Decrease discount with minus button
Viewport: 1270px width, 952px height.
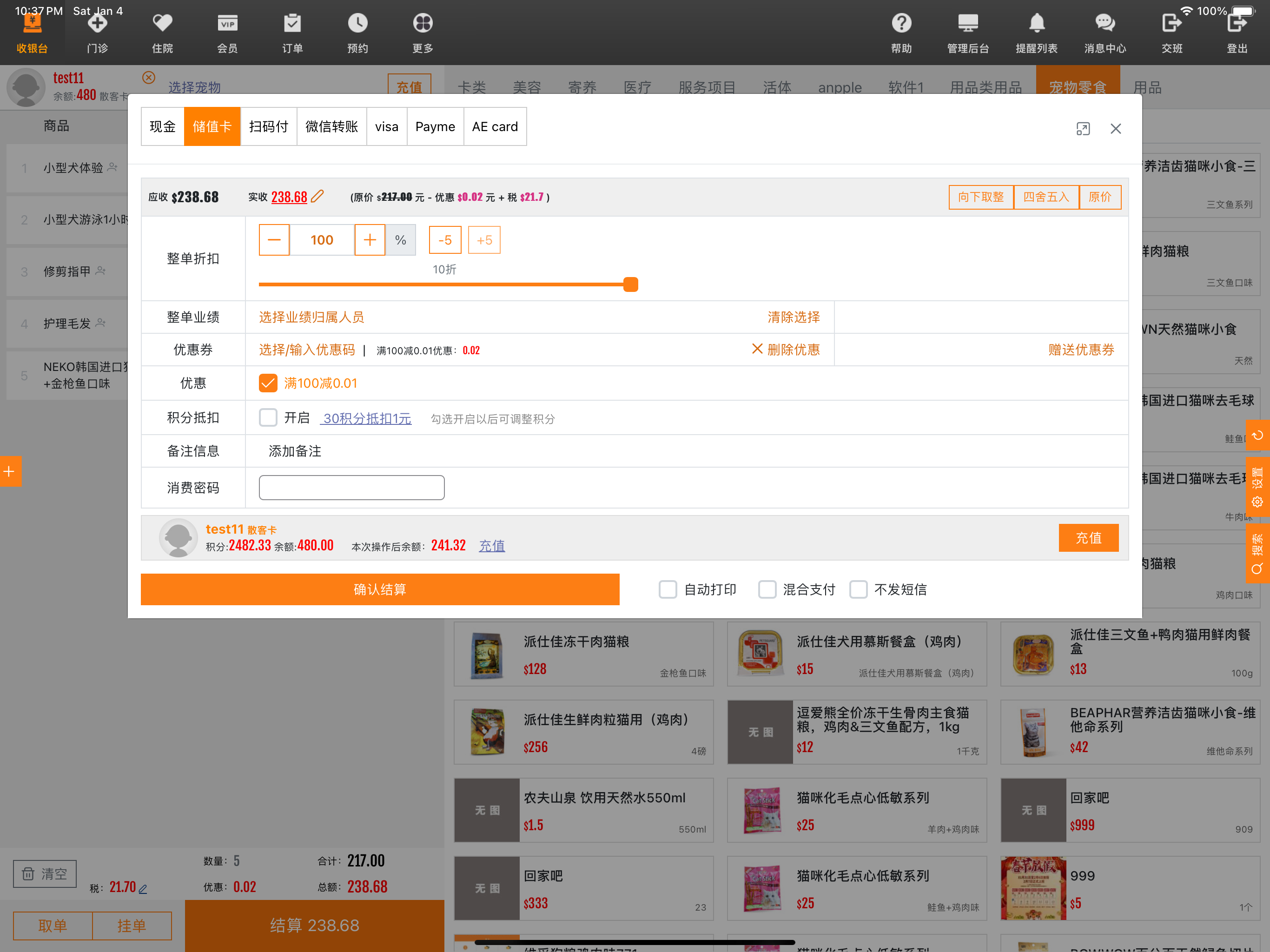tap(274, 240)
